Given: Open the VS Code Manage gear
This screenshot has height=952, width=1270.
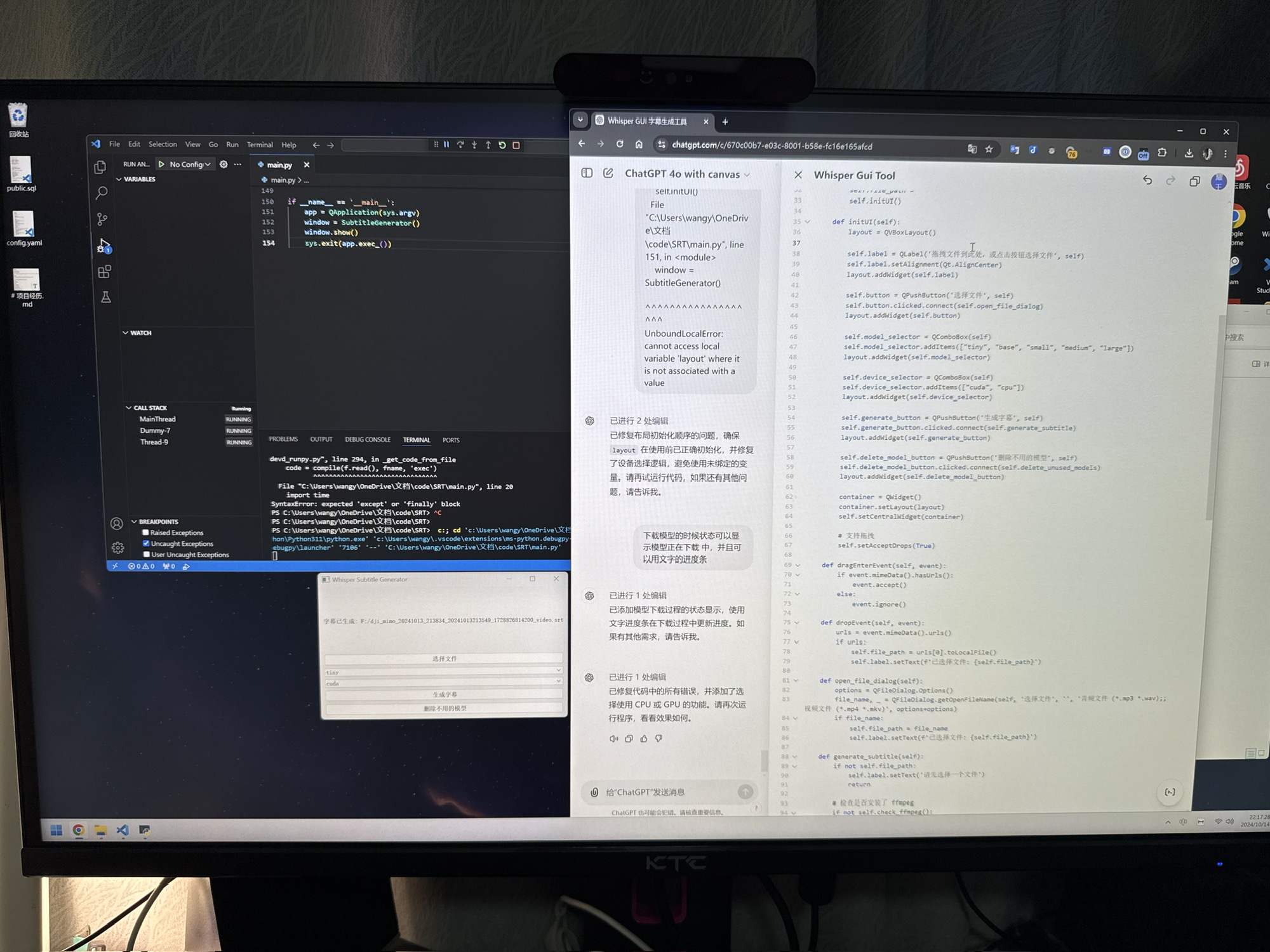Looking at the screenshot, I should click(118, 548).
